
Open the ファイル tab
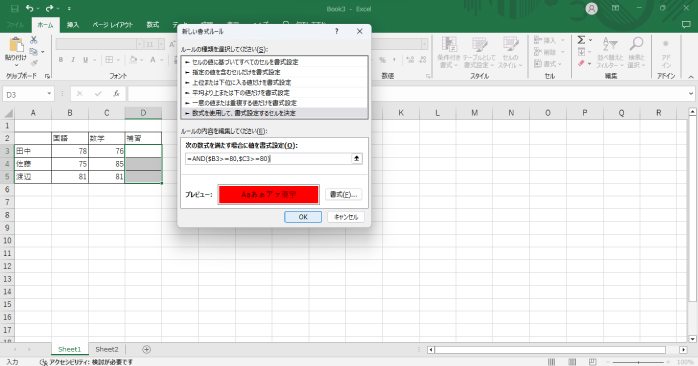point(15,25)
